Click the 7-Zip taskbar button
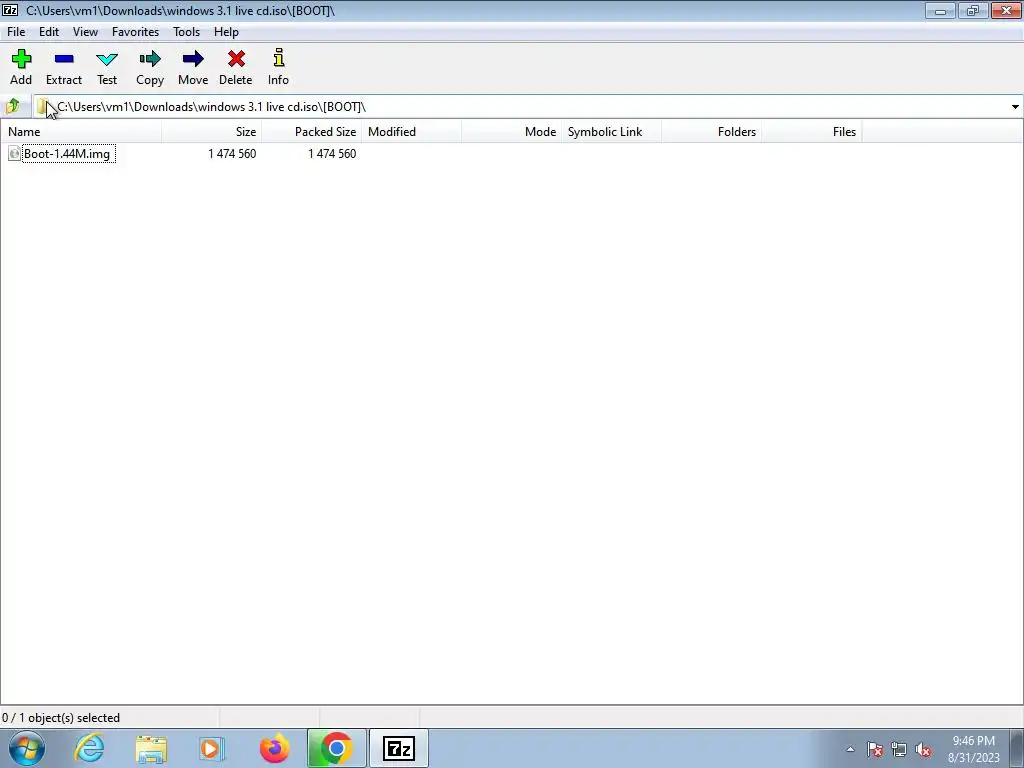The width and height of the screenshot is (1024, 768). tap(398, 748)
